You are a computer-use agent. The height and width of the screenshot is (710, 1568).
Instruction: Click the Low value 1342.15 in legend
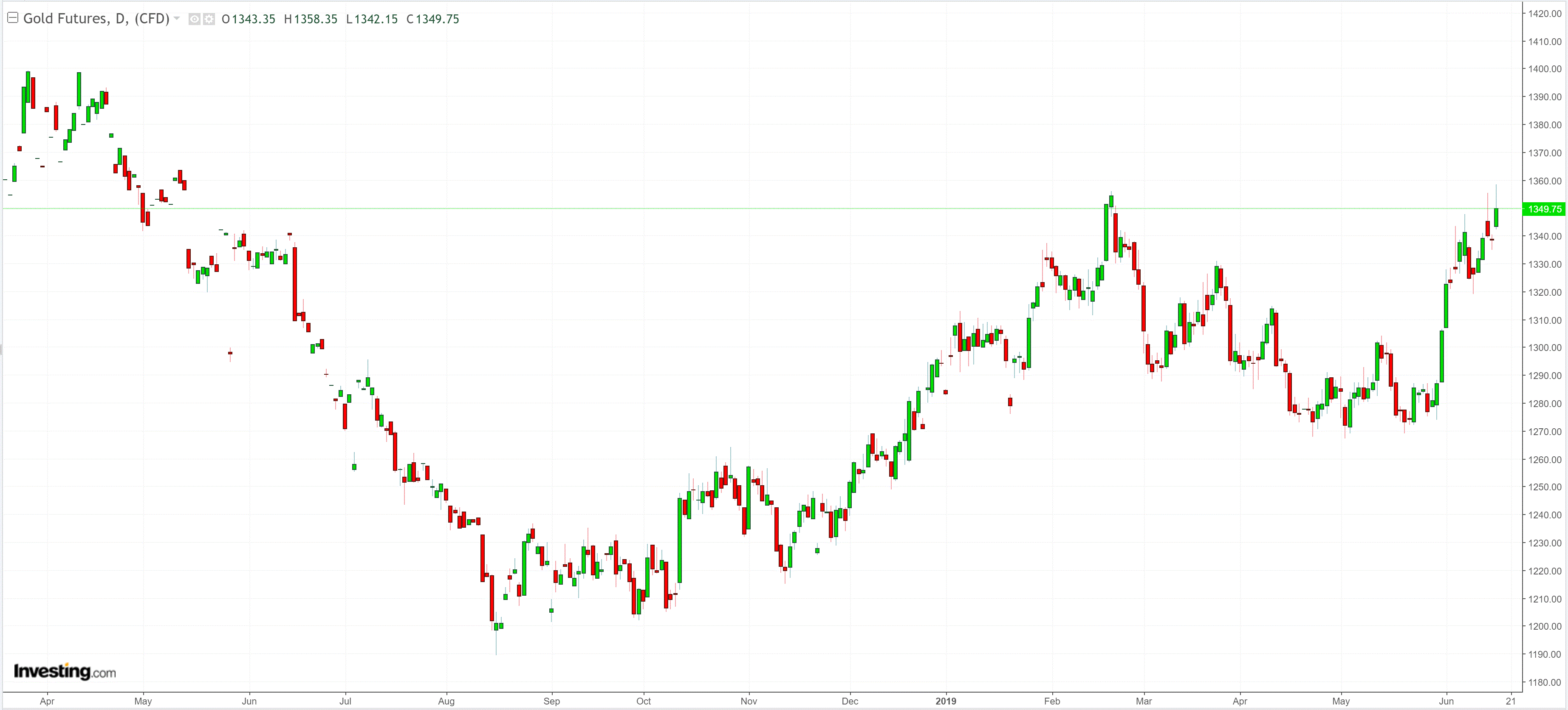(x=376, y=19)
